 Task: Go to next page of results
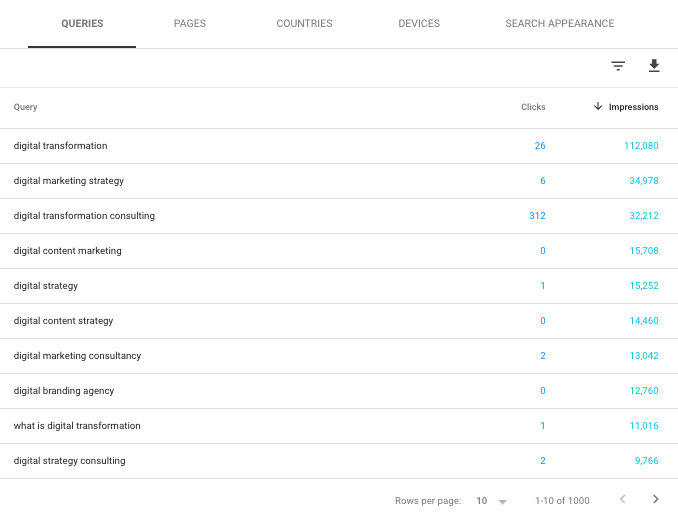(656, 500)
